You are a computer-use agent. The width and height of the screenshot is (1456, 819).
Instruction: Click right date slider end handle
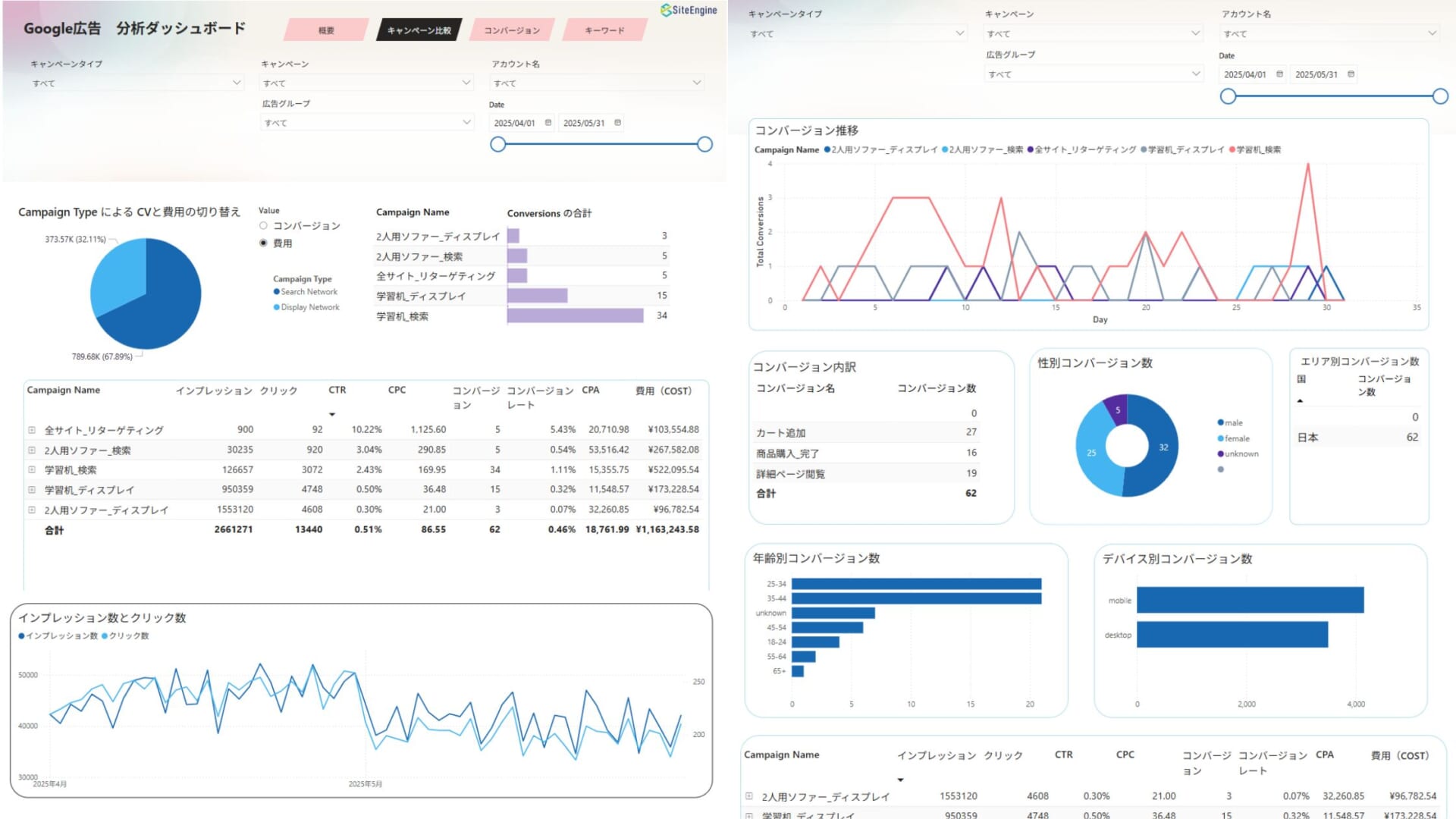(x=1440, y=96)
